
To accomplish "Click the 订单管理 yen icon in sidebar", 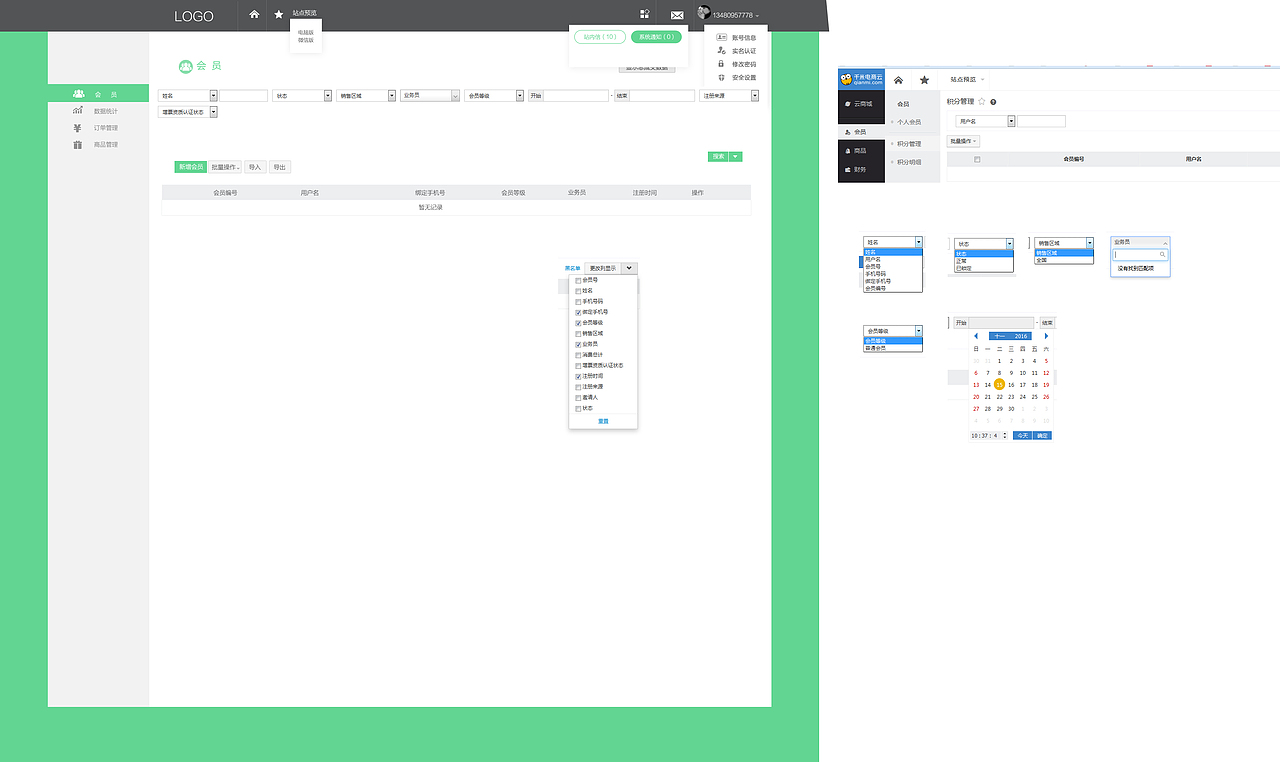I will tap(78, 128).
